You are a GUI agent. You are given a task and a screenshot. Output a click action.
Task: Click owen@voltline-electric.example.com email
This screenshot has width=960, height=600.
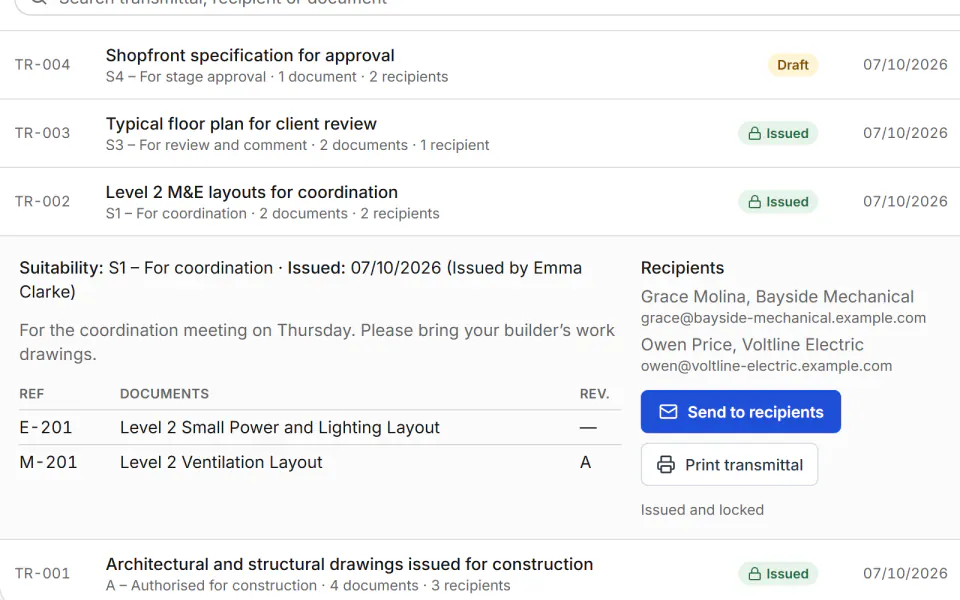coord(766,366)
